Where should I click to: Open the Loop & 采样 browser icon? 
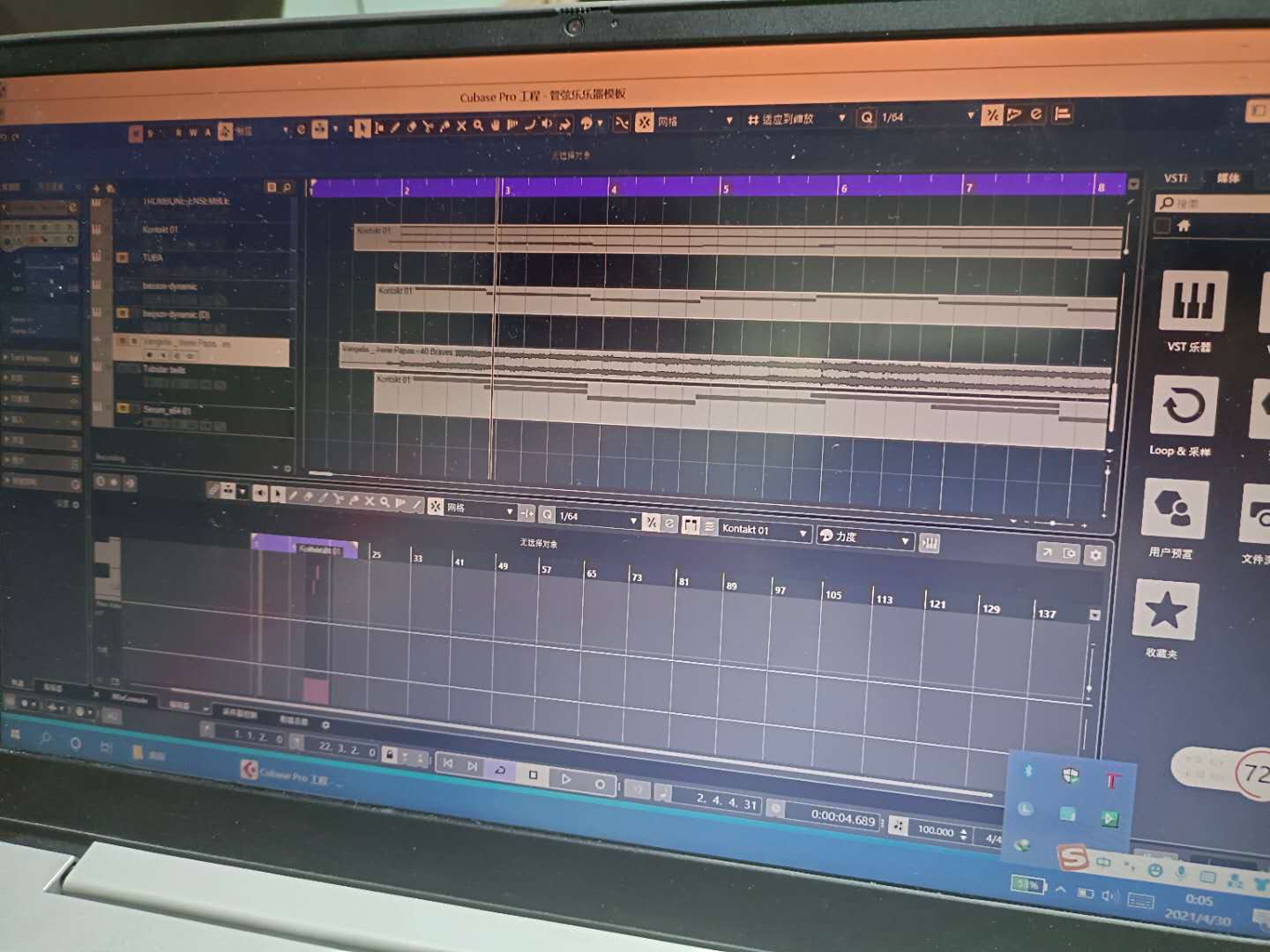(x=1184, y=407)
